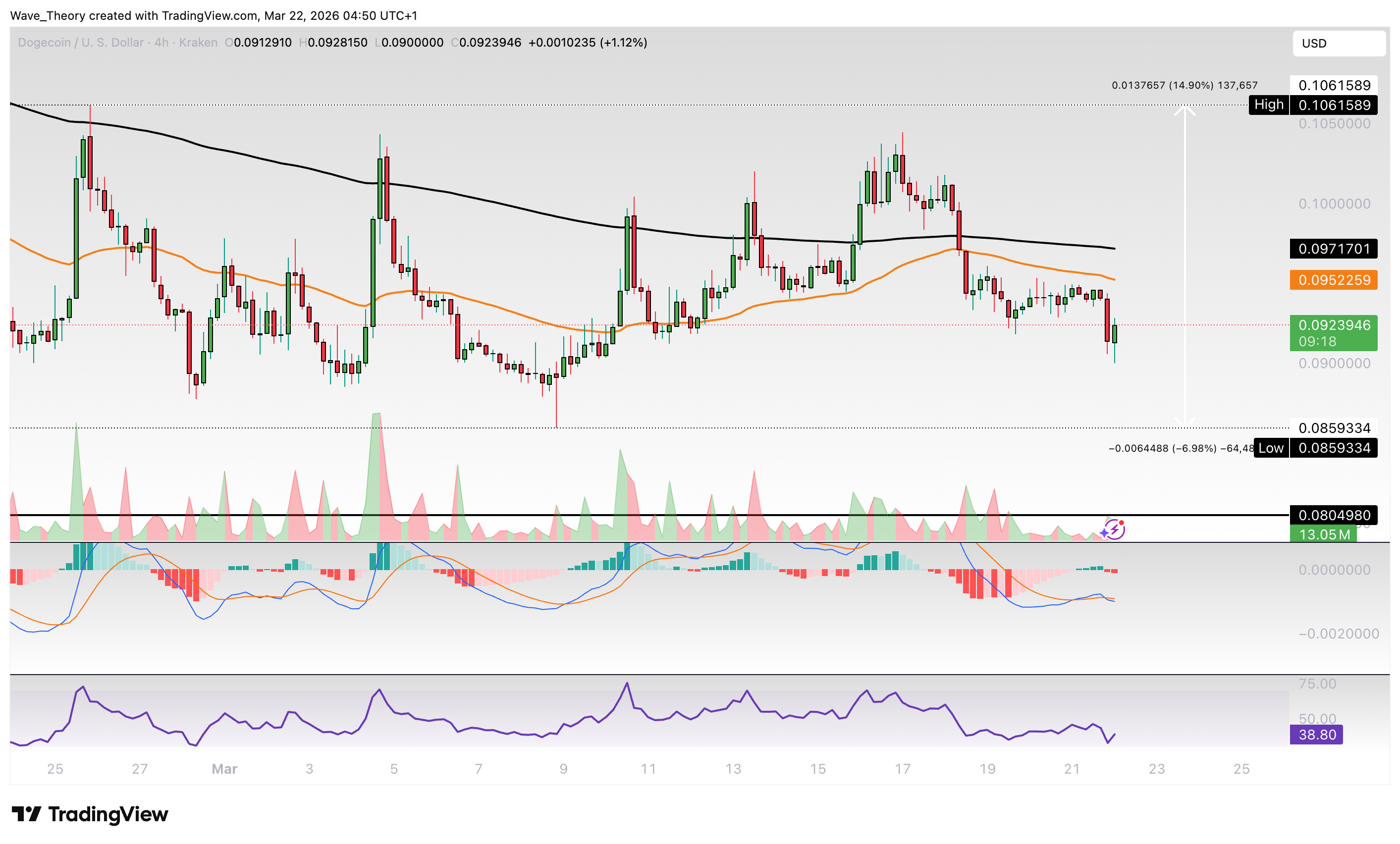Click the 0.0804980 horizontal line price label
Viewport: 1400px width, 844px height.
1333,515
